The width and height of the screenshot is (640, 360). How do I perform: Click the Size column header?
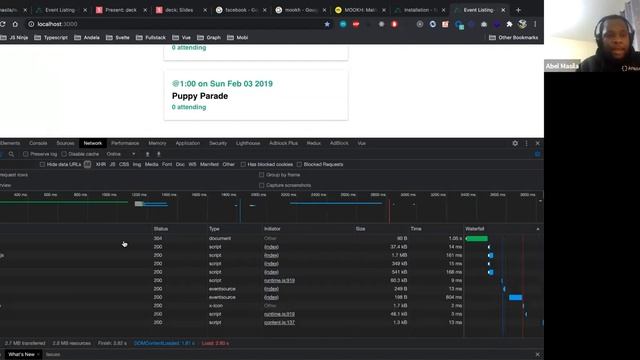point(360,229)
